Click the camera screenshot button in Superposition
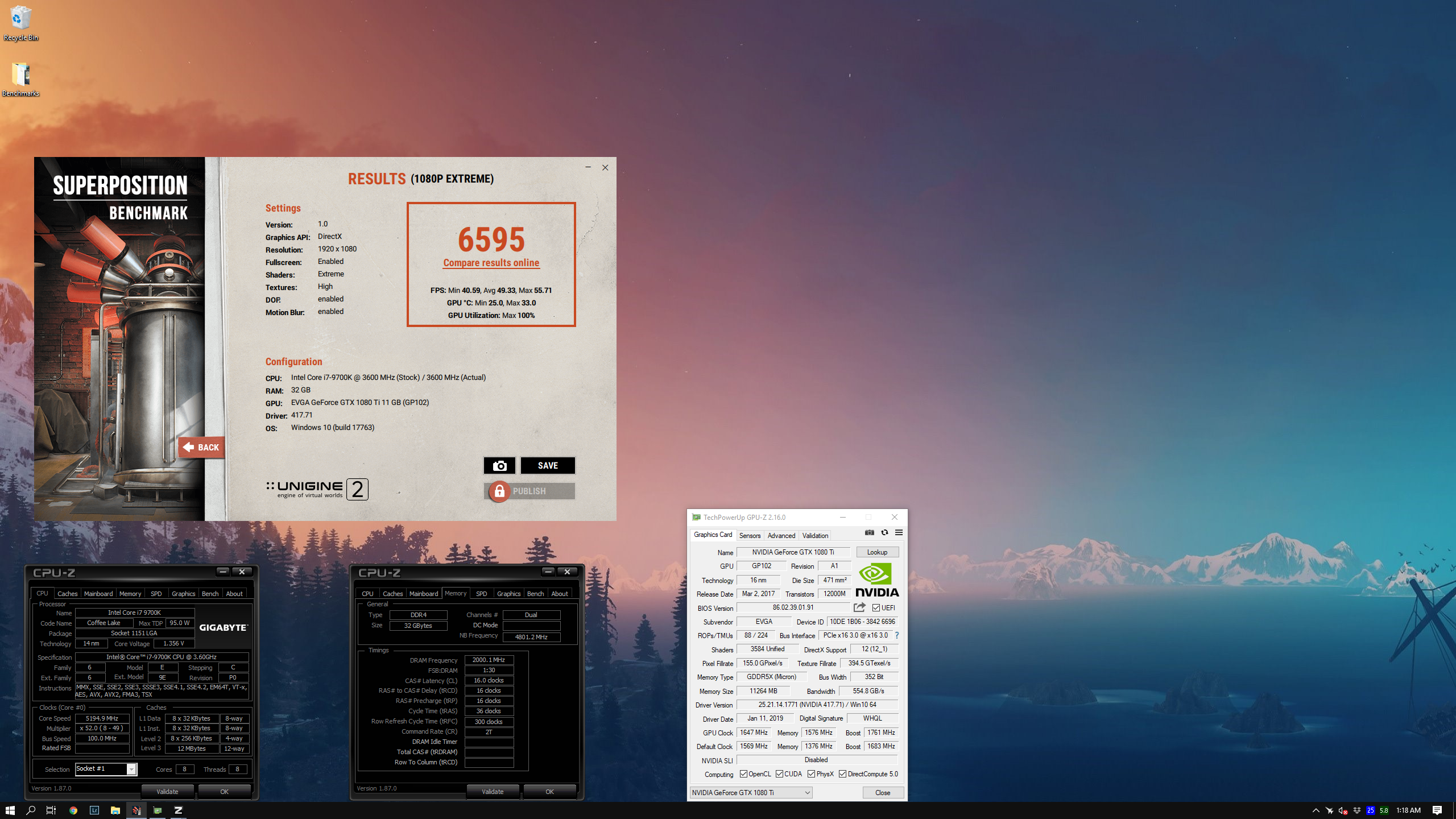The image size is (1456, 819). pos(499,466)
